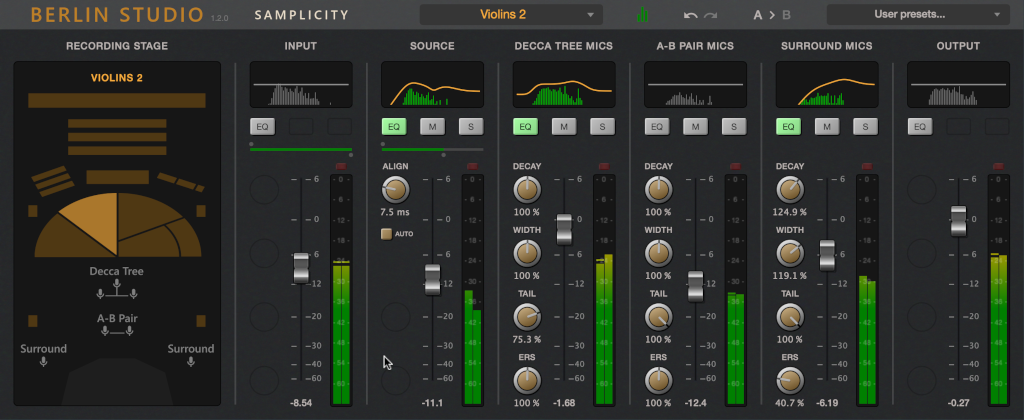This screenshot has height=420, width=1024.
Task: Enable the AUTO align checkbox
Action: coord(387,234)
